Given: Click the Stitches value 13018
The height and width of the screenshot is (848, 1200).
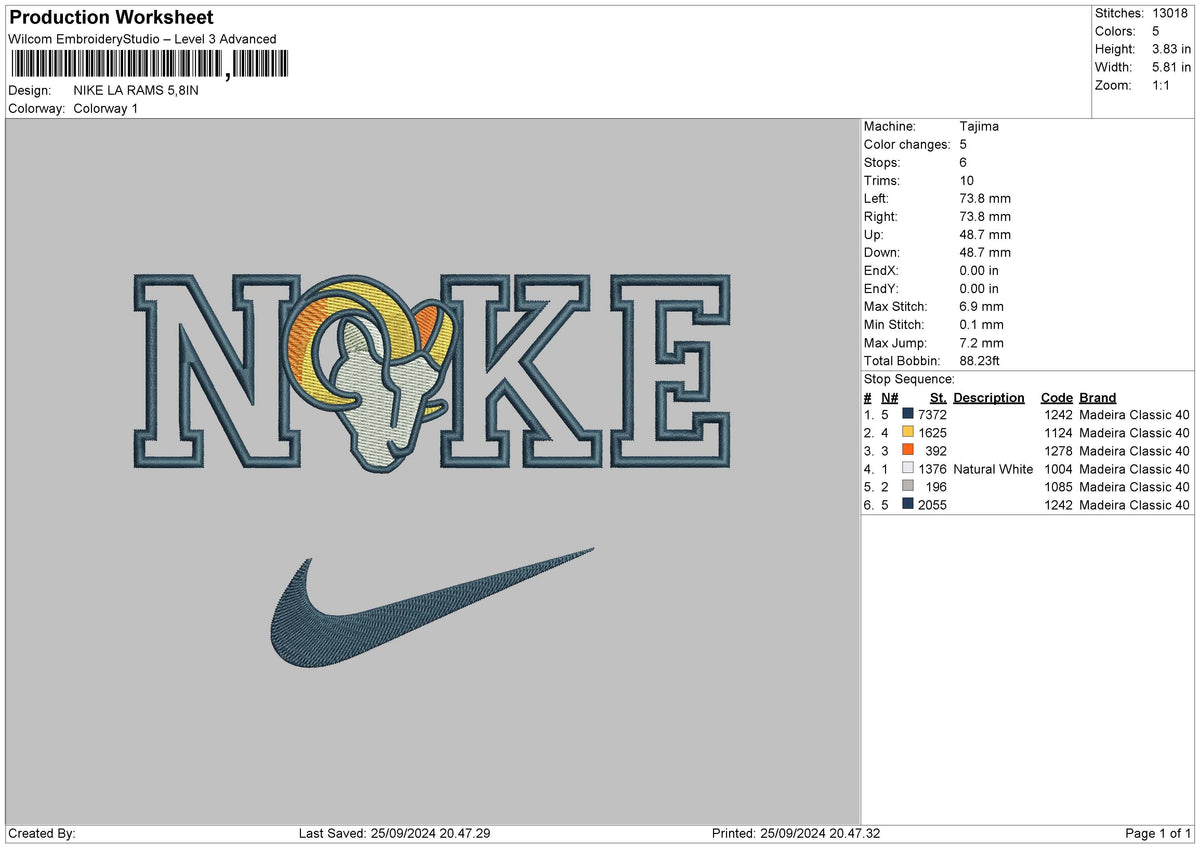Looking at the screenshot, I should pyautogui.click(x=1171, y=13).
